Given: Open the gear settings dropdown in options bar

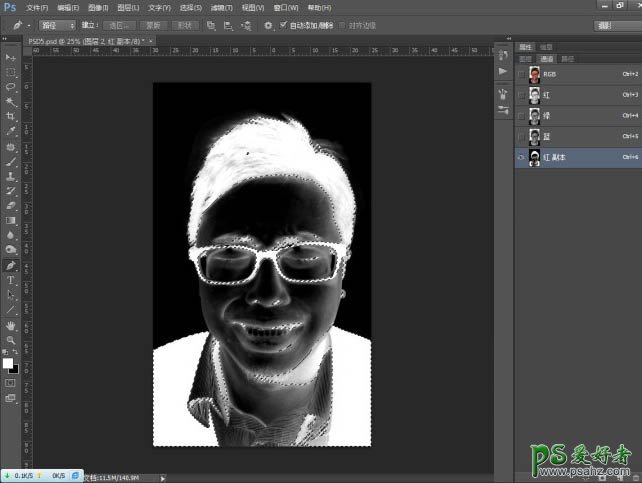Looking at the screenshot, I should [x=269, y=24].
